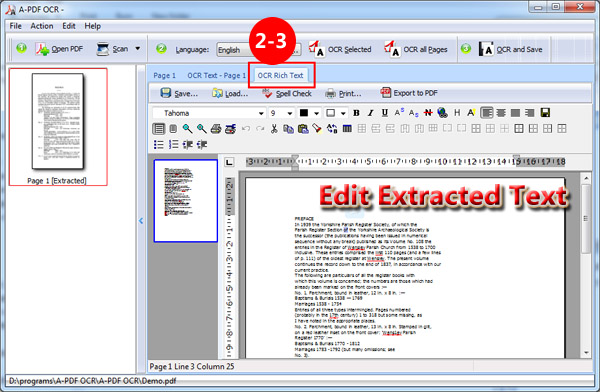Screen dimensions: 600x392
Task: Open the Help menu
Action: (93, 26)
